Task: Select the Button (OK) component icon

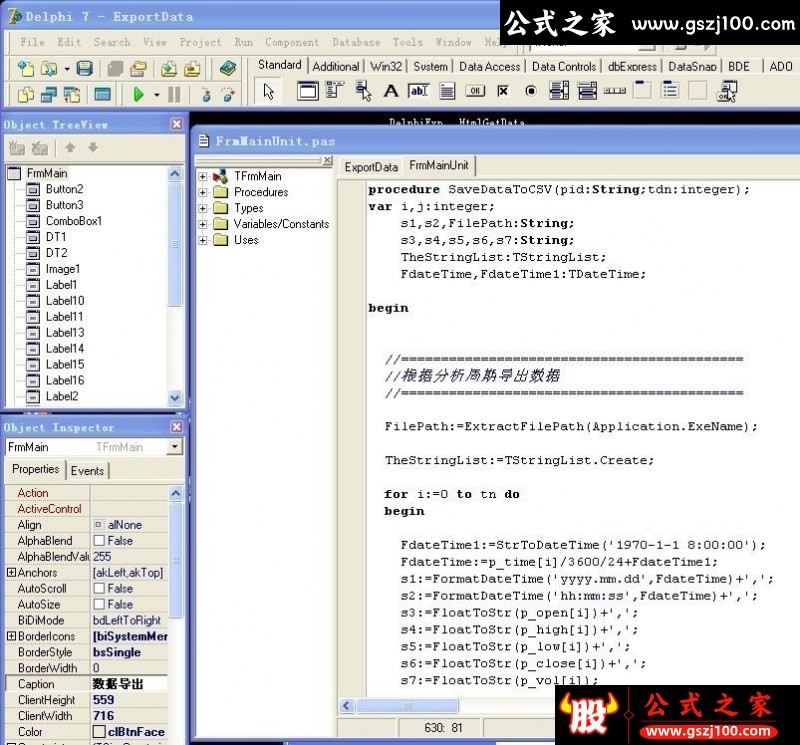Action: pos(475,91)
